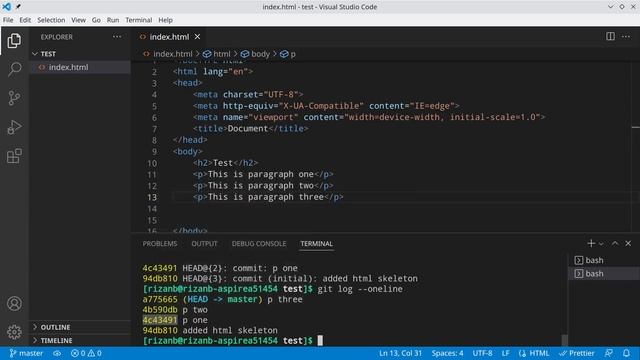Open Explorer views and more actions
Viewport: 640px width, 360px height.
point(117,37)
